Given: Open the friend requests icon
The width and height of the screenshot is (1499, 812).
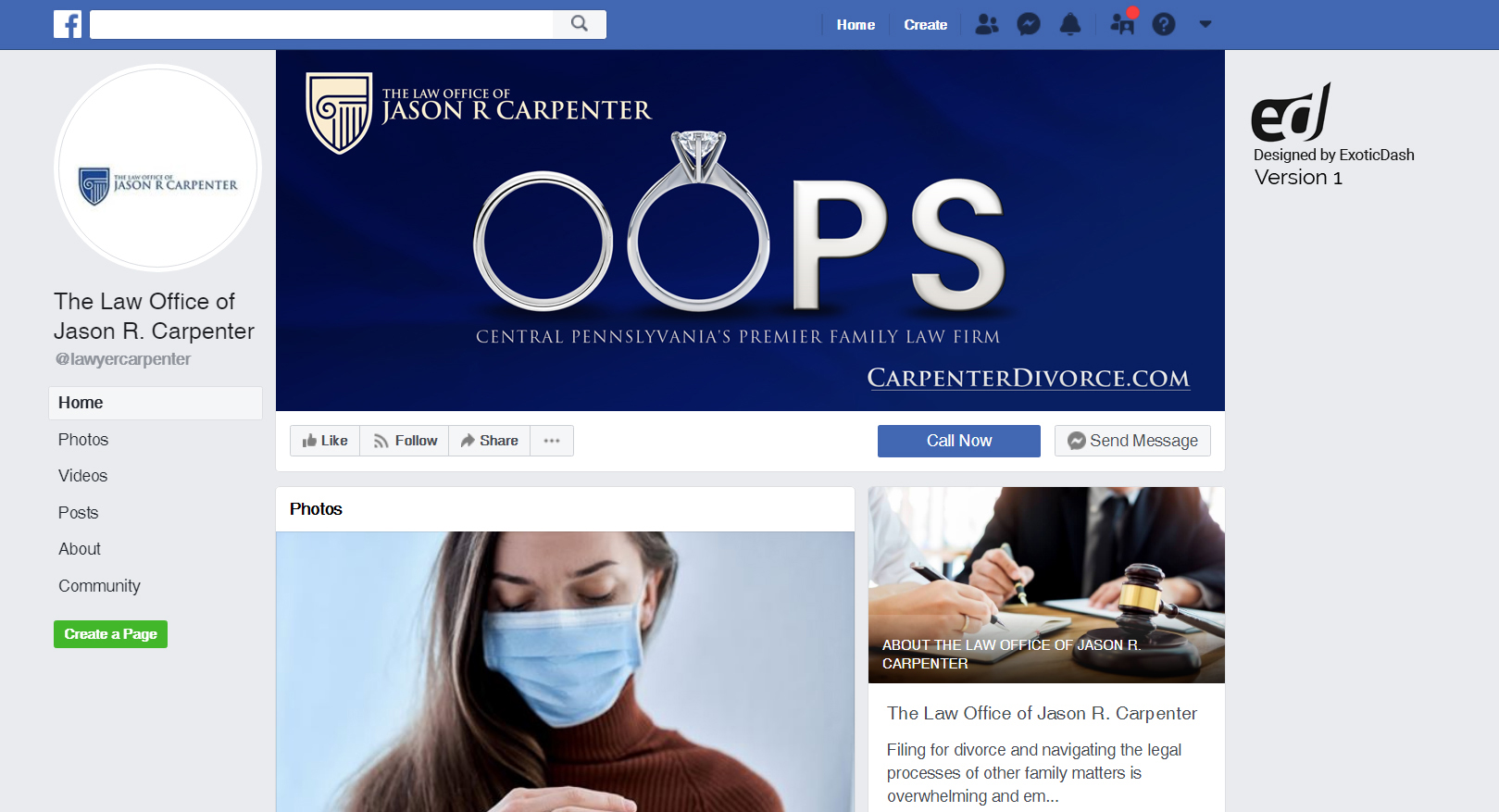Looking at the screenshot, I should (987, 24).
